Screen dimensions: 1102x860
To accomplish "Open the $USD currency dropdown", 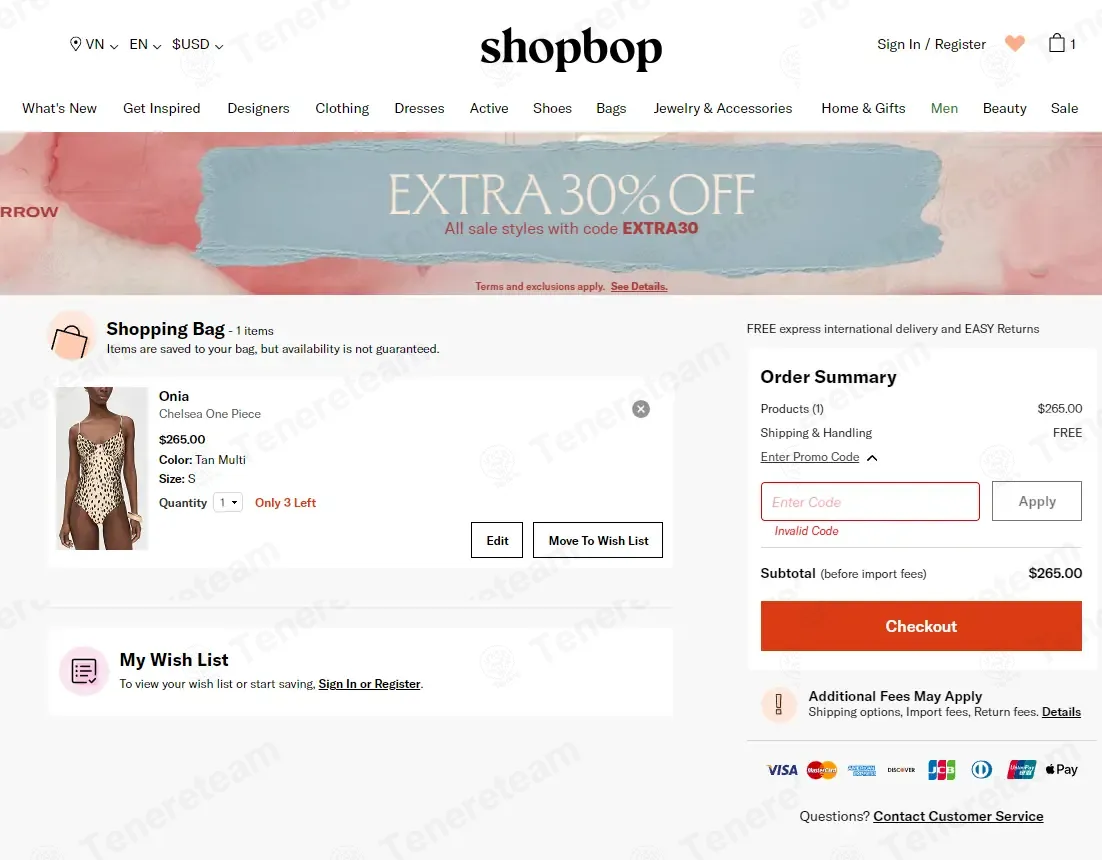I will [x=197, y=44].
